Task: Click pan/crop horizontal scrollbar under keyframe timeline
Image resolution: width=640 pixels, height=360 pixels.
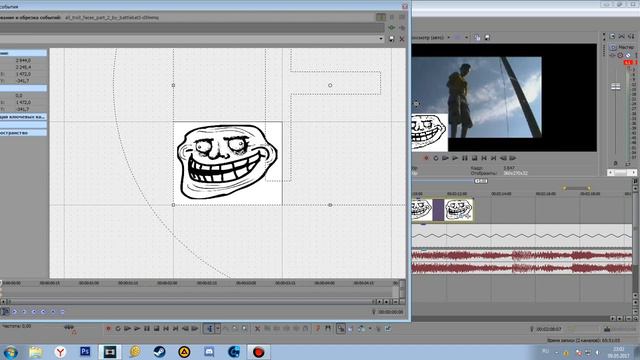Action: coord(190,302)
